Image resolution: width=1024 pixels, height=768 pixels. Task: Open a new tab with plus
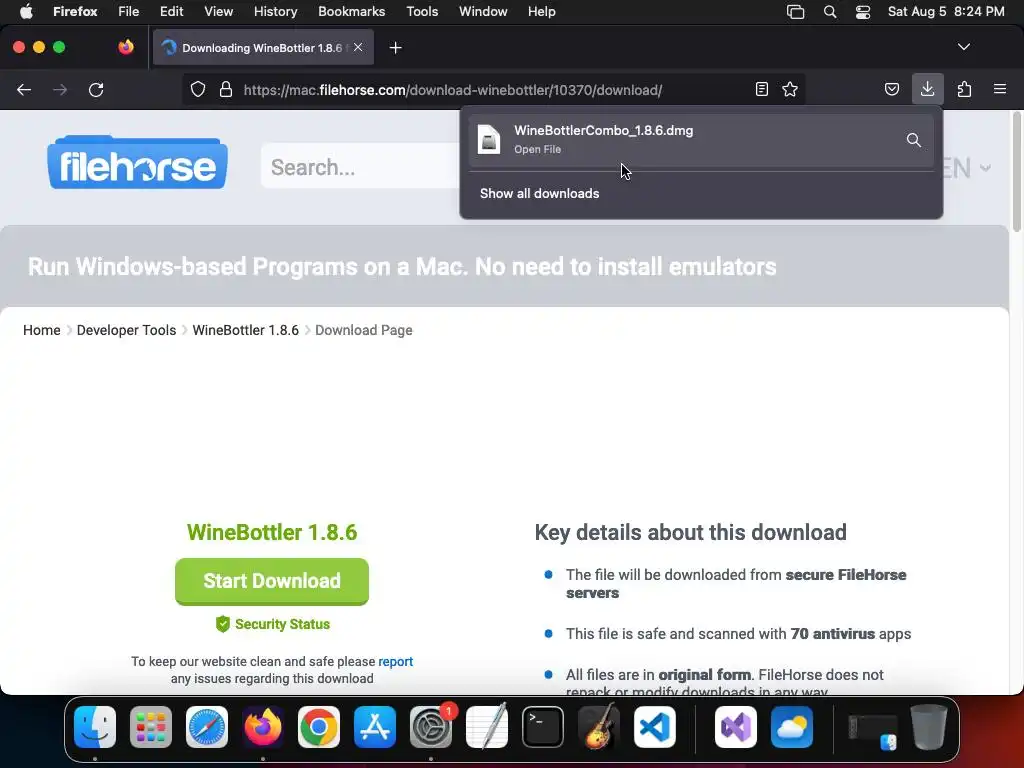(395, 48)
